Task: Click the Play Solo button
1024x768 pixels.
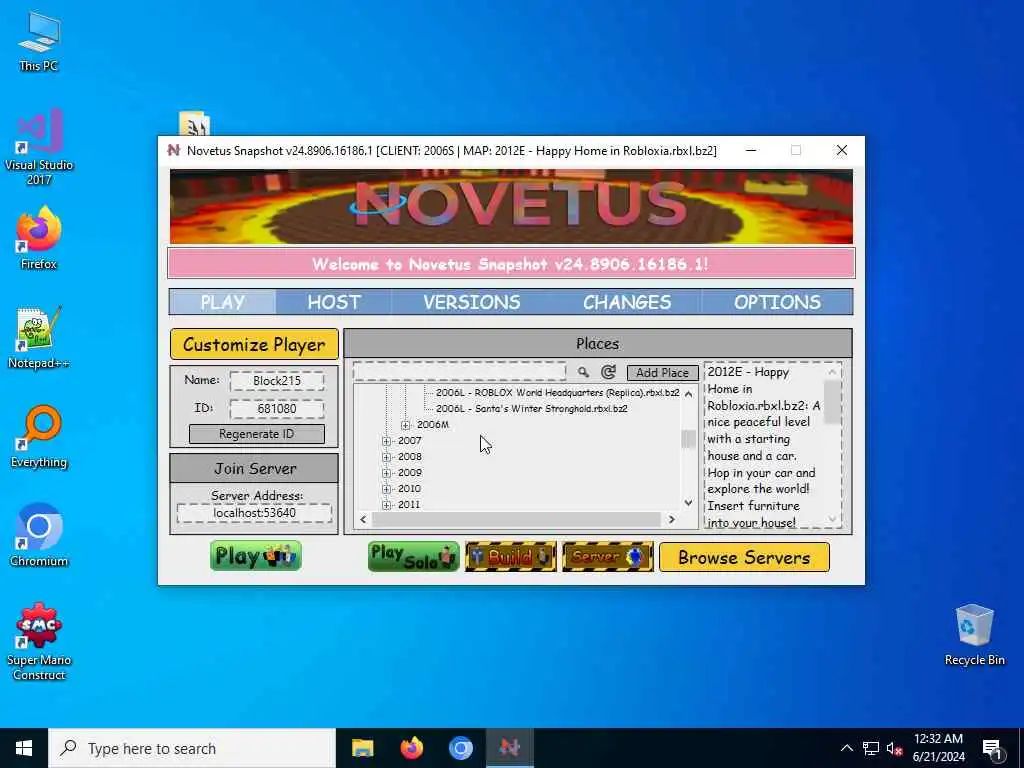Action: pos(413,556)
